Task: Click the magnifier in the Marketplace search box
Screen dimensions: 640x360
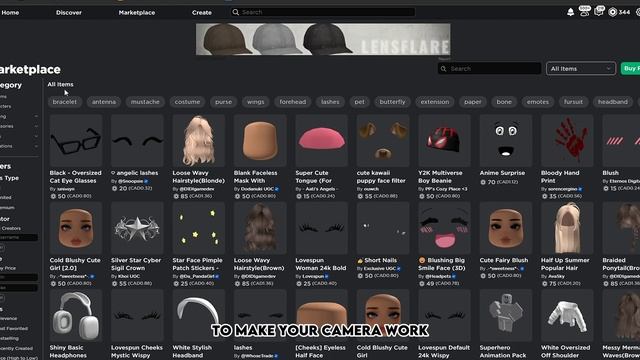Action: 444,69
